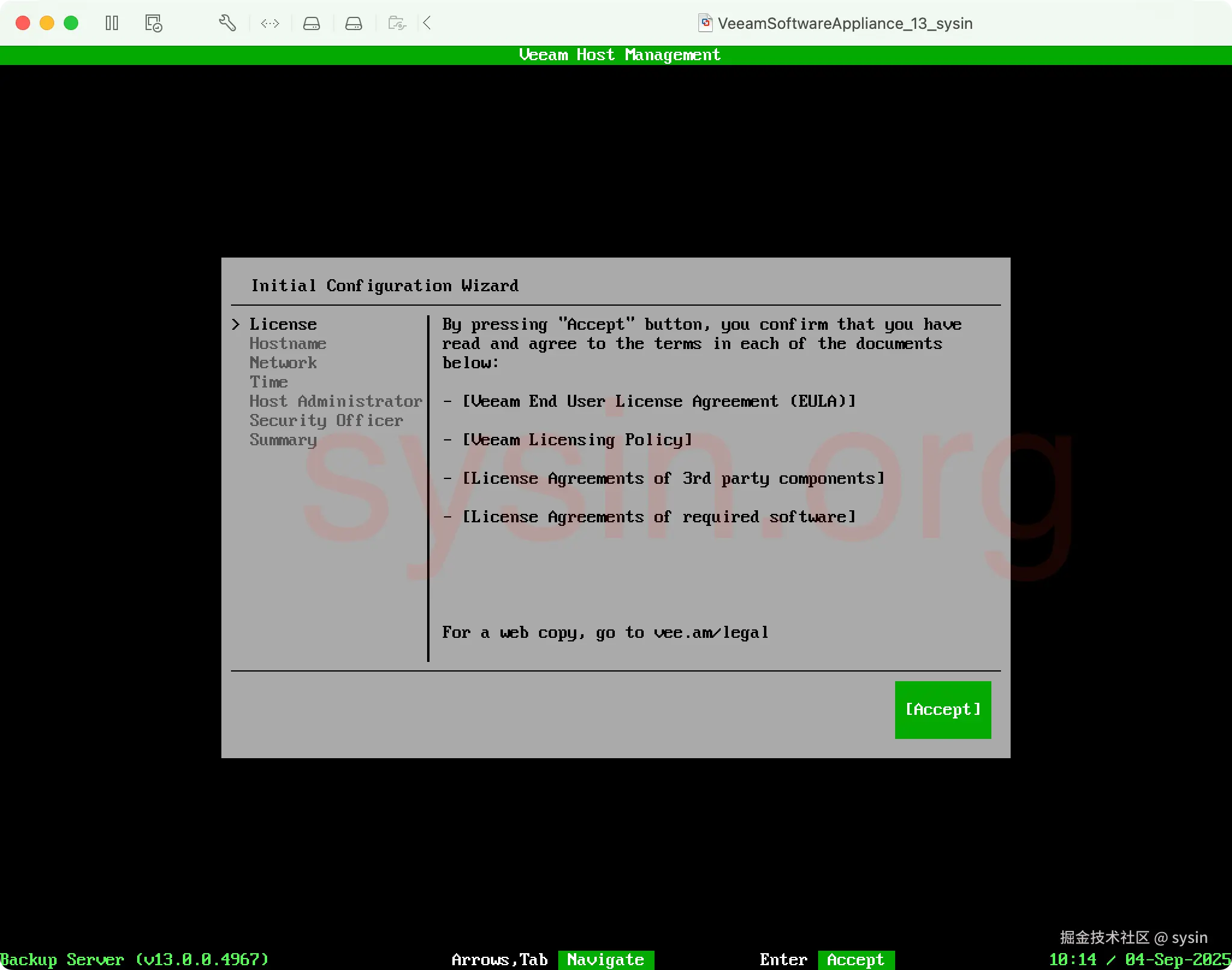Screen dimensions: 1232x970
Task: Open the Veeam Licensing Policy link
Action: tap(577, 440)
